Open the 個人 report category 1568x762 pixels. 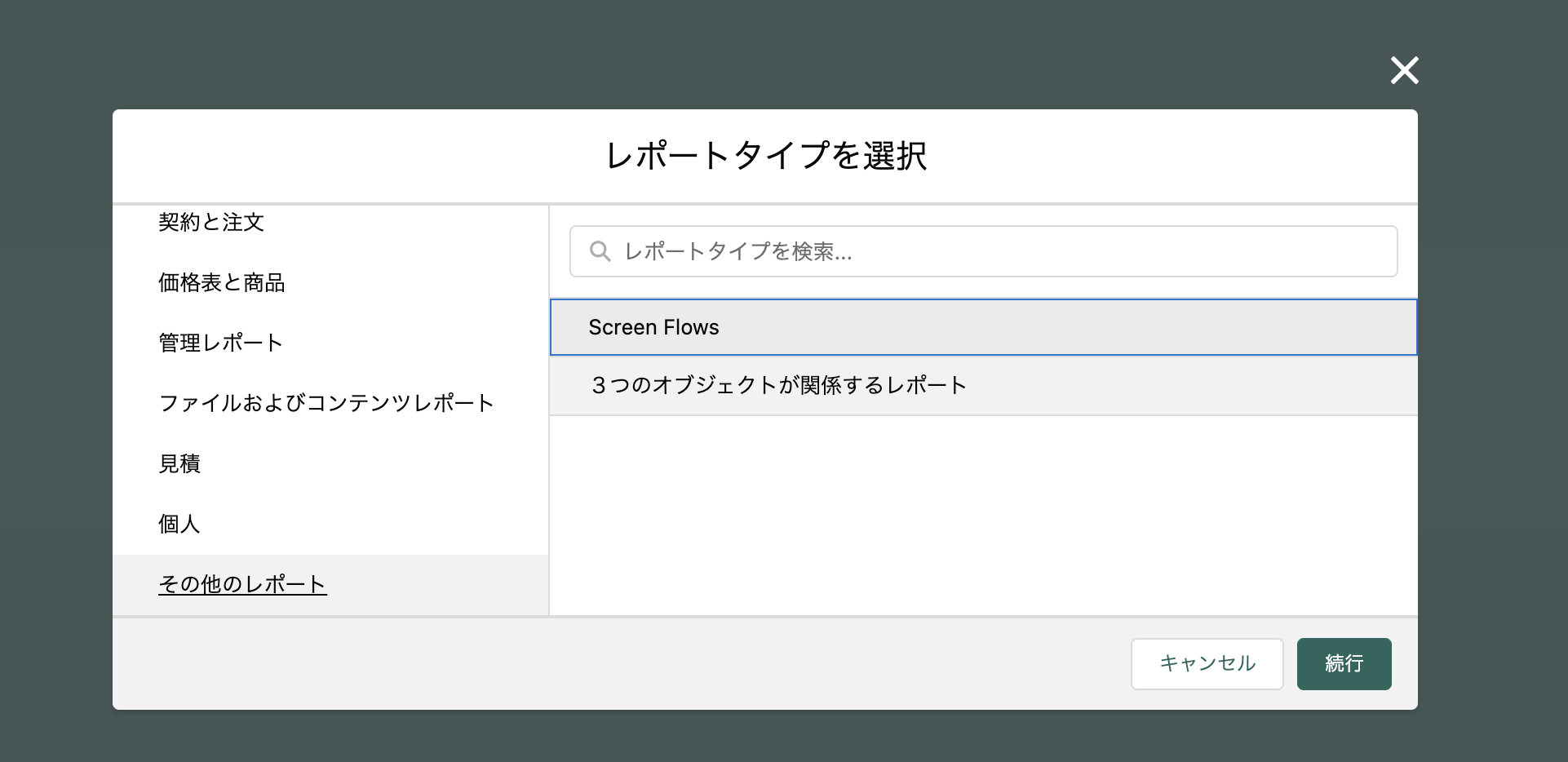179,524
